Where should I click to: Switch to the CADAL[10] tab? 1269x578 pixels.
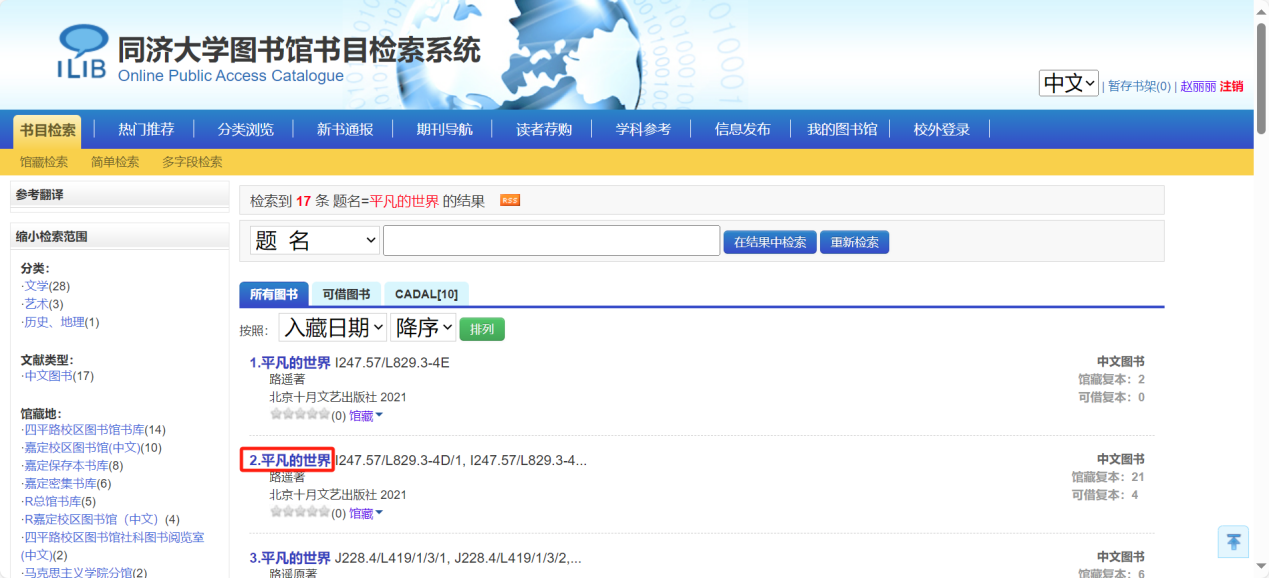pyautogui.click(x=426, y=294)
